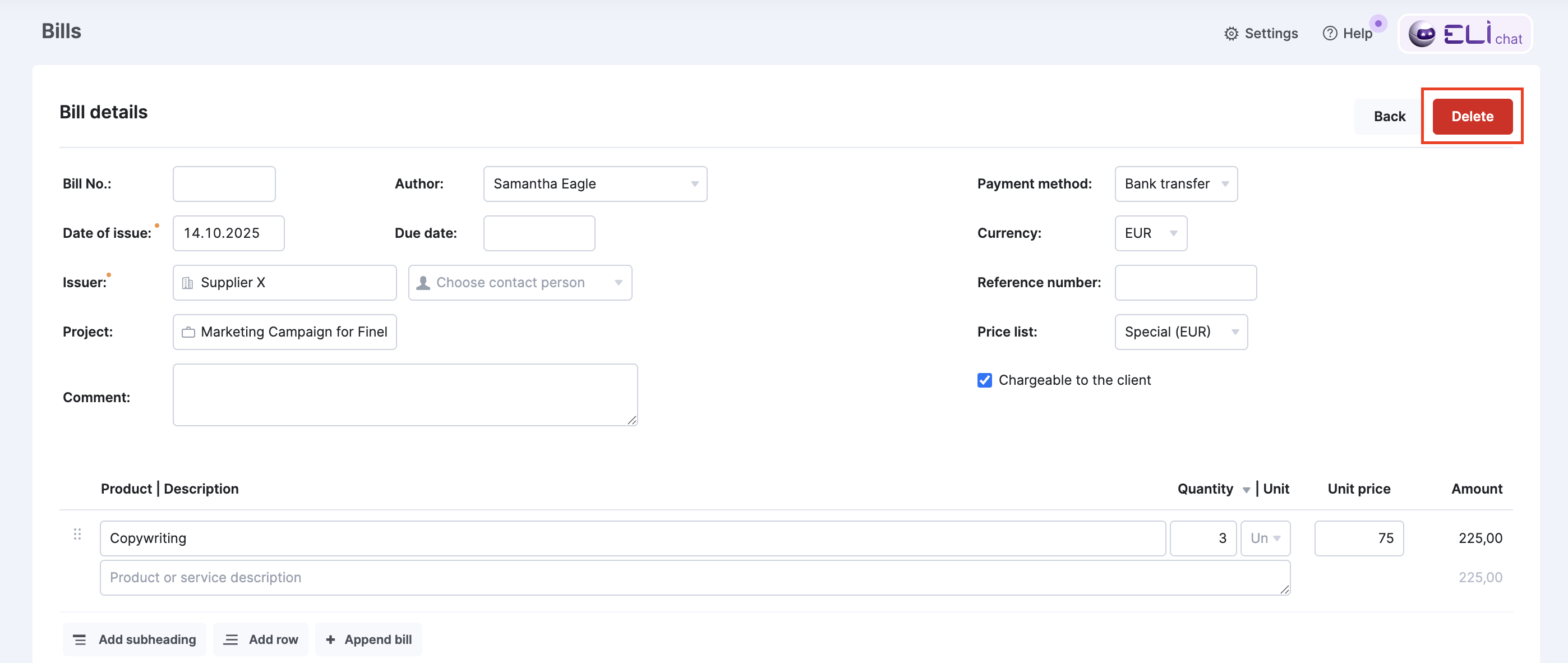Open the Settings gear icon

click(1231, 34)
